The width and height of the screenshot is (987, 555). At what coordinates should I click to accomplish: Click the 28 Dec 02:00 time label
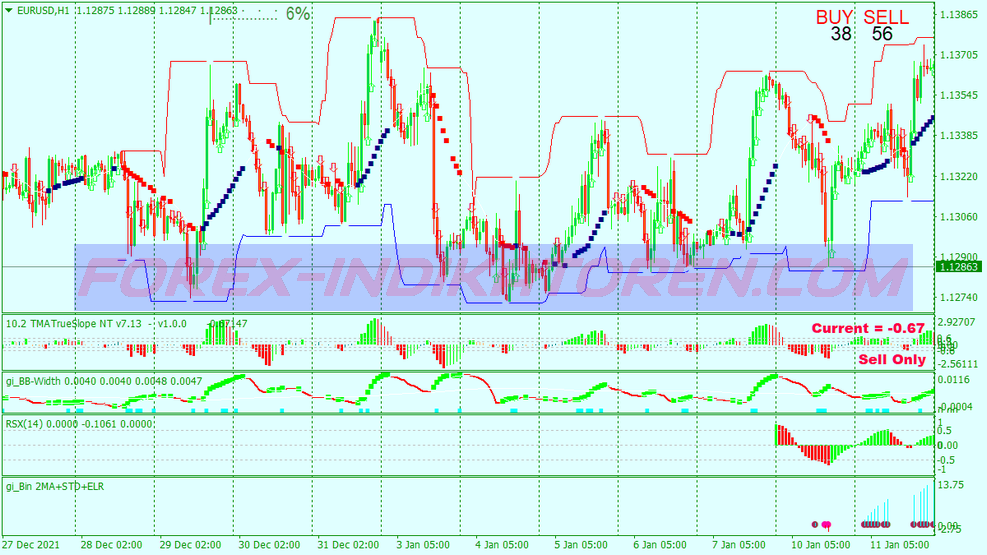coord(112,544)
